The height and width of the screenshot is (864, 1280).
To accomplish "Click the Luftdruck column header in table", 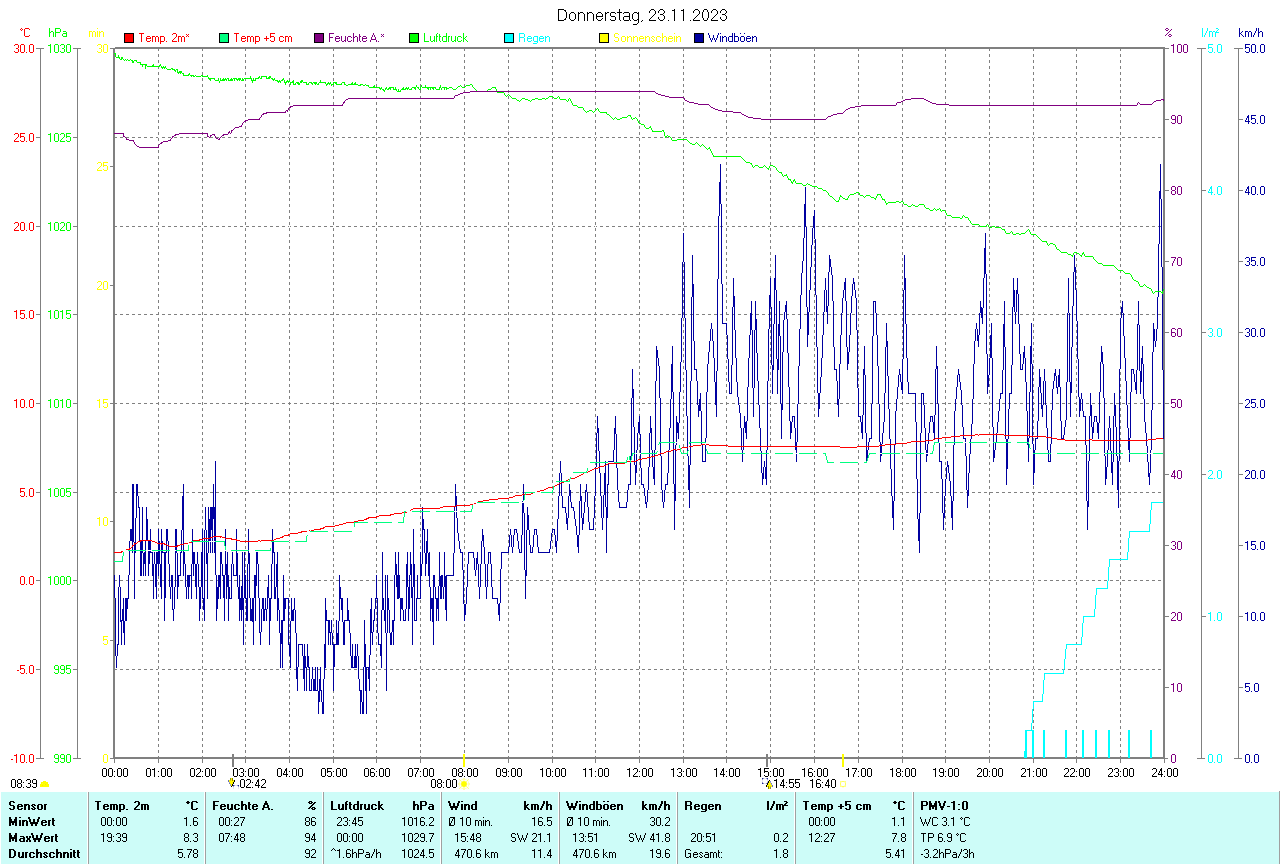I will tap(357, 806).
